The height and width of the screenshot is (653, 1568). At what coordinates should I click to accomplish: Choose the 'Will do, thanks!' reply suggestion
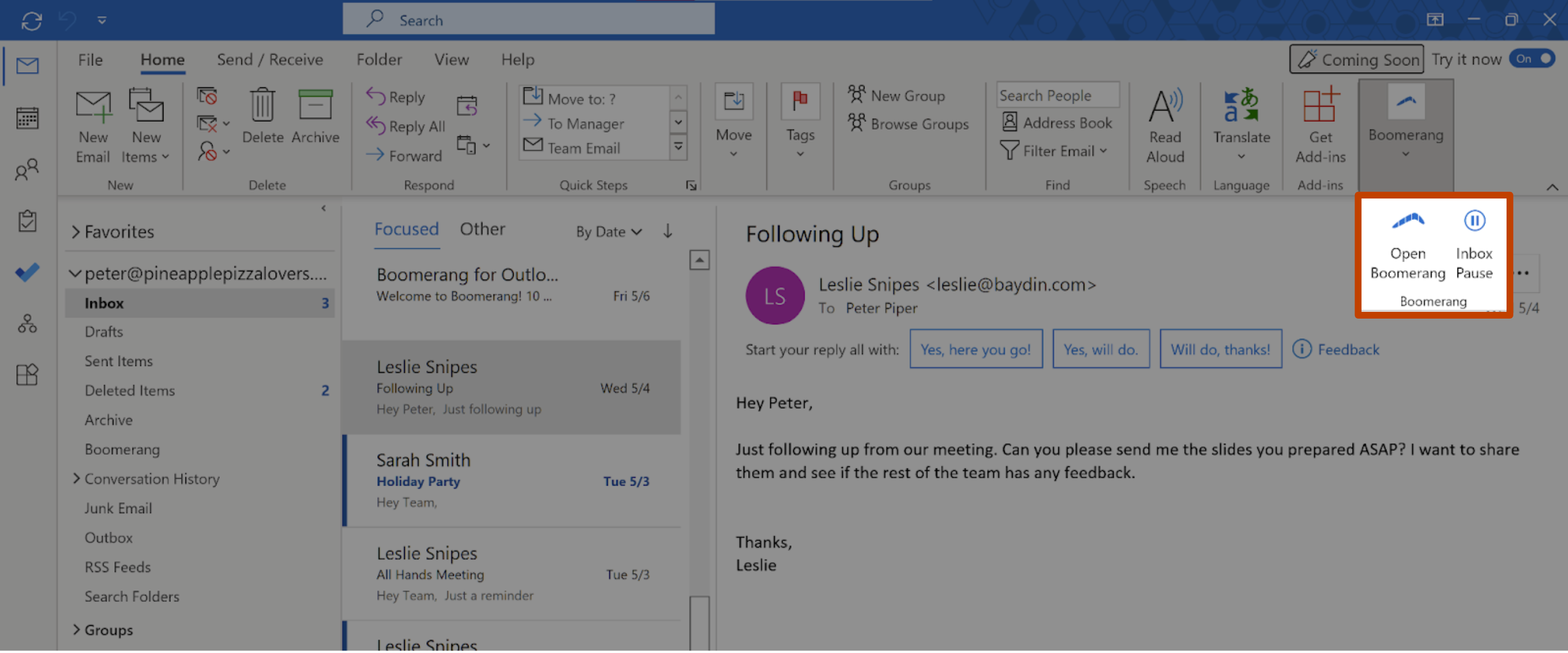[1221, 348]
